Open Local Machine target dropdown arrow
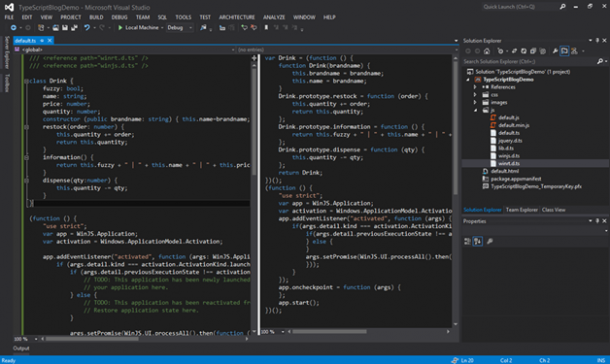 [x=162, y=28]
